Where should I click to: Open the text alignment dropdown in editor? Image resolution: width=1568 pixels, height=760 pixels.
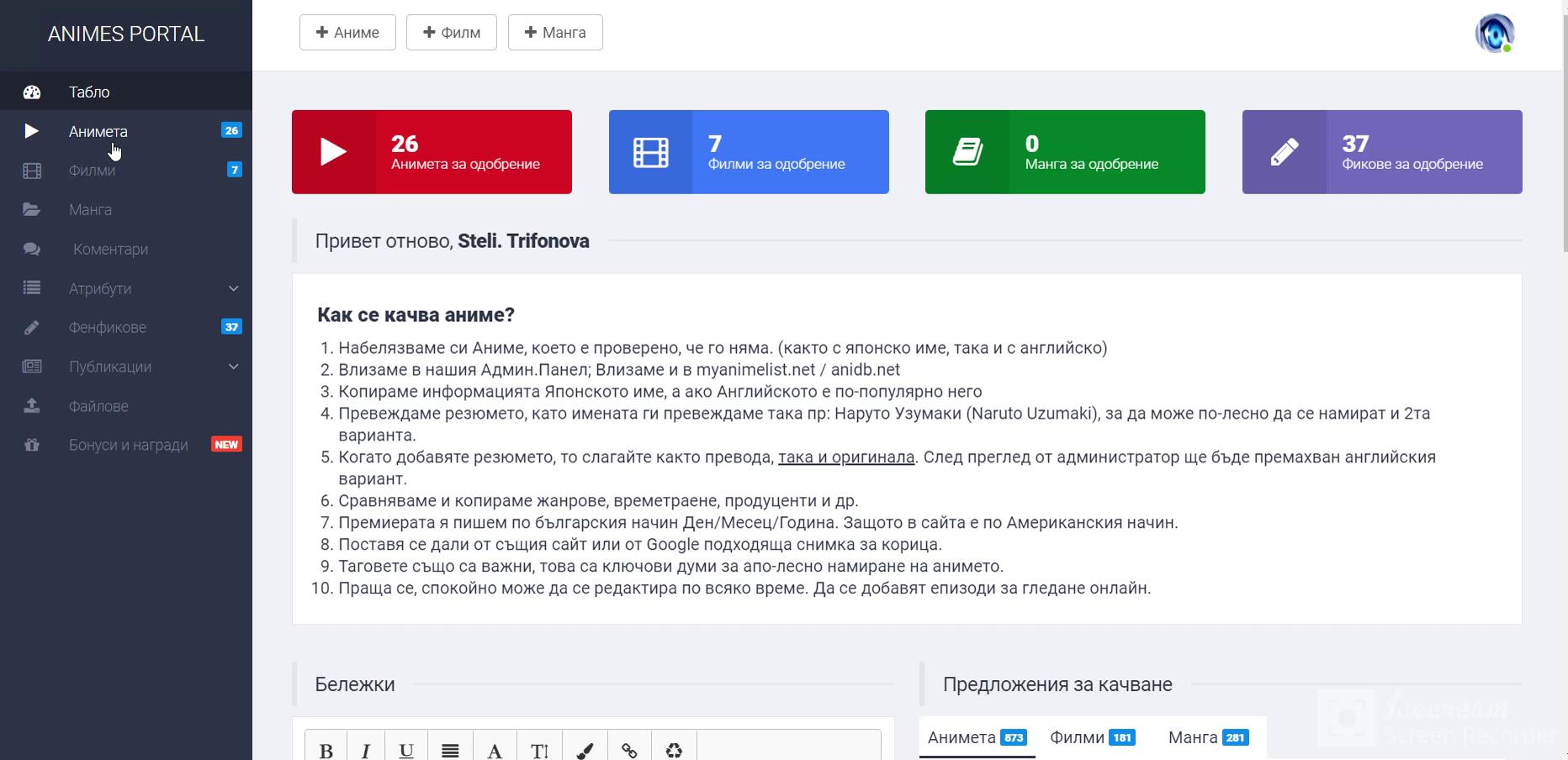(x=450, y=750)
